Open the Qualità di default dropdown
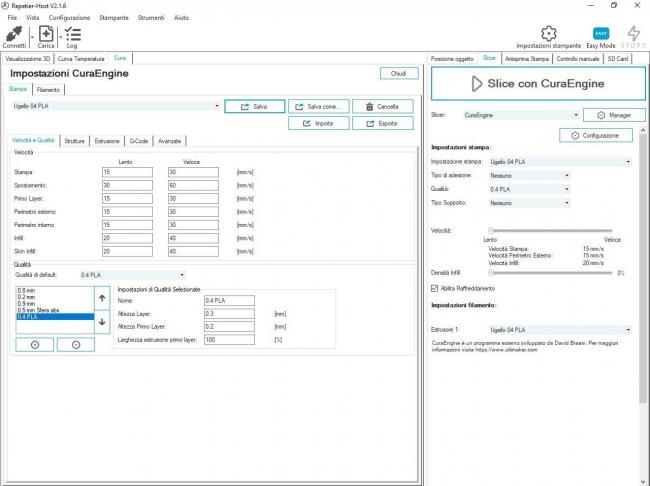This screenshot has height=486, width=650. click(x=132, y=274)
